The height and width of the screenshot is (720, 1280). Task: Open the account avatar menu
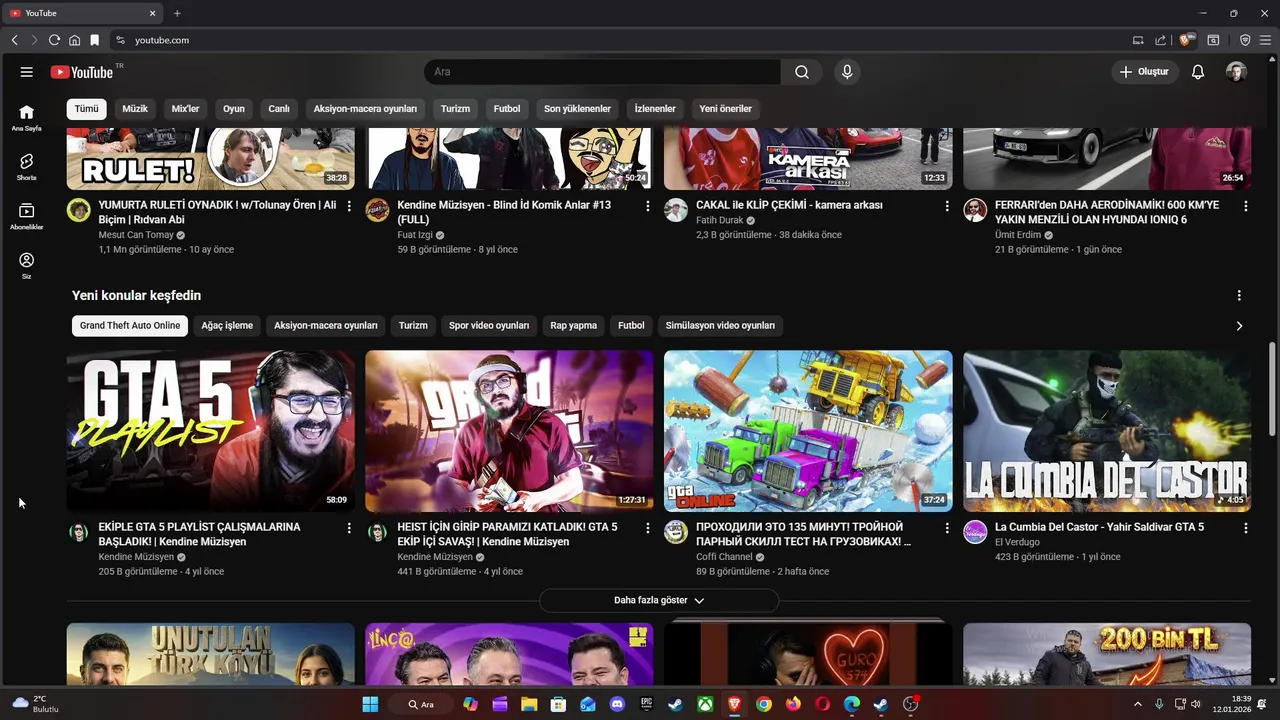[1237, 72]
